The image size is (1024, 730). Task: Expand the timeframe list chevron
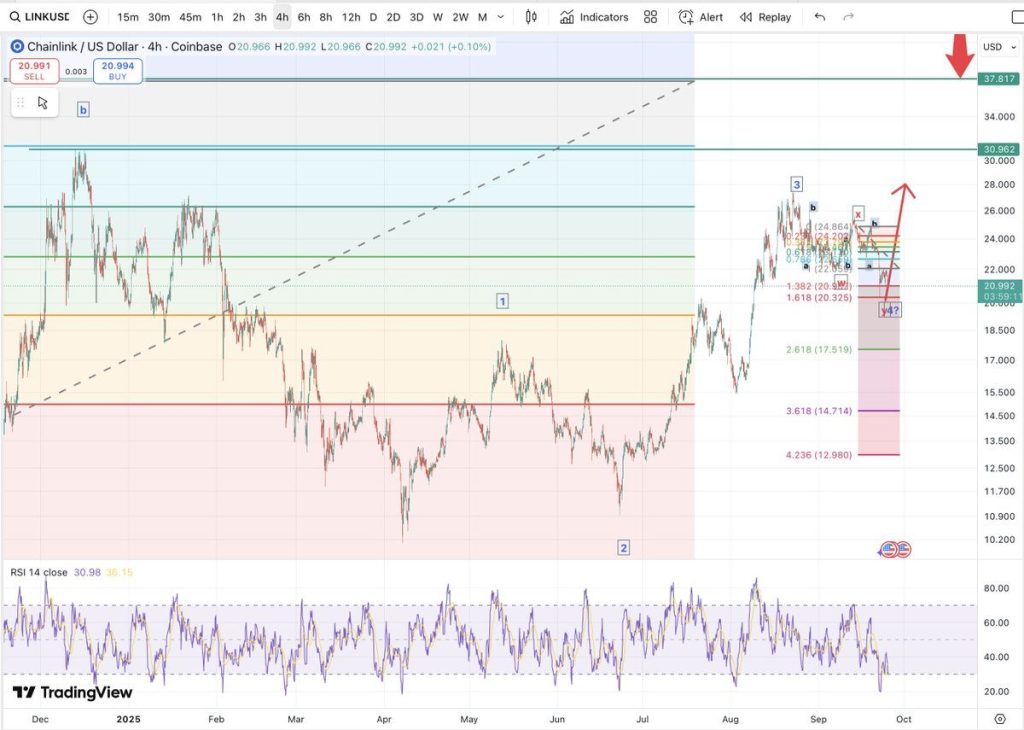click(x=501, y=17)
